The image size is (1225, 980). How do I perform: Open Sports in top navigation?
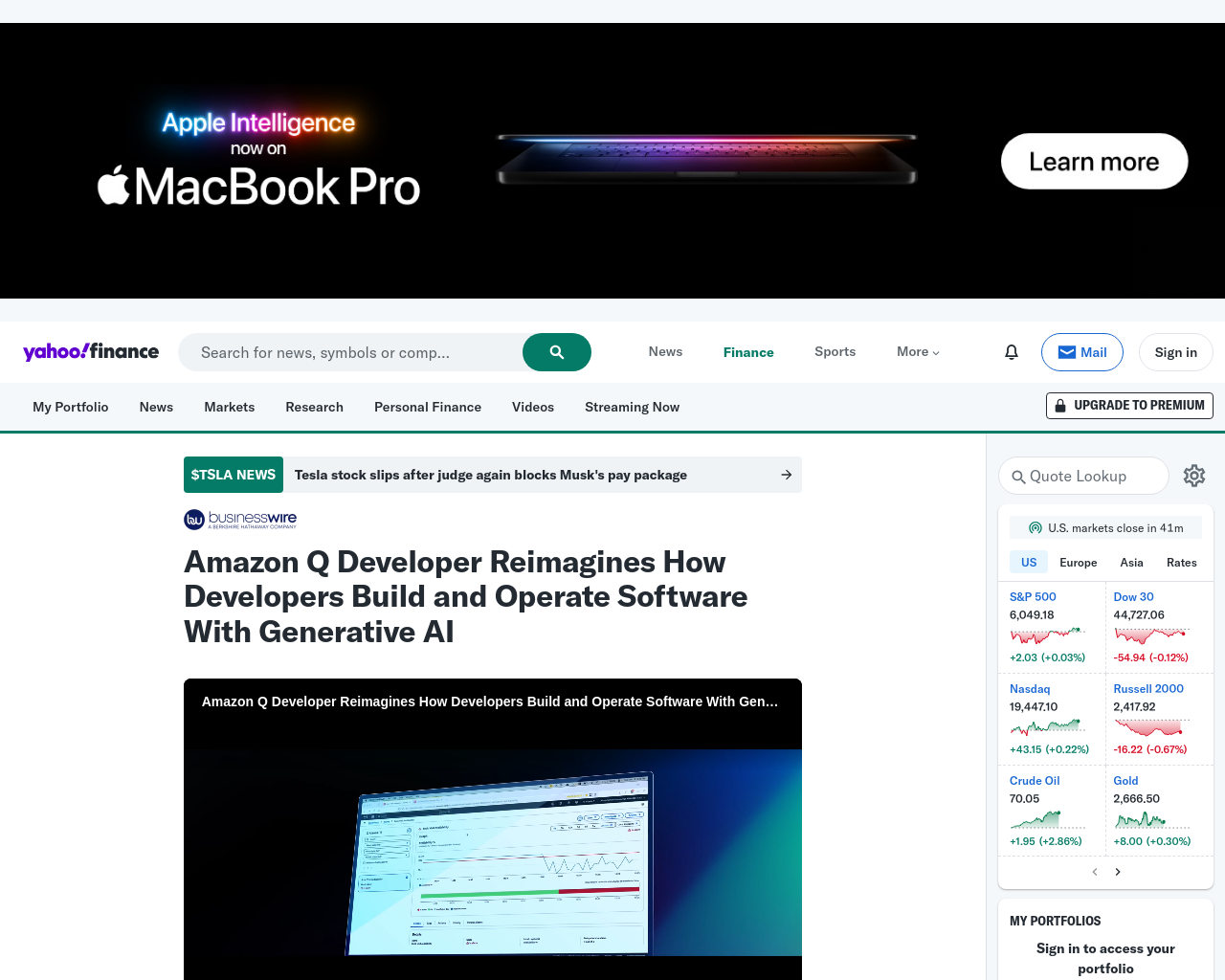pyautogui.click(x=835, y=351)
